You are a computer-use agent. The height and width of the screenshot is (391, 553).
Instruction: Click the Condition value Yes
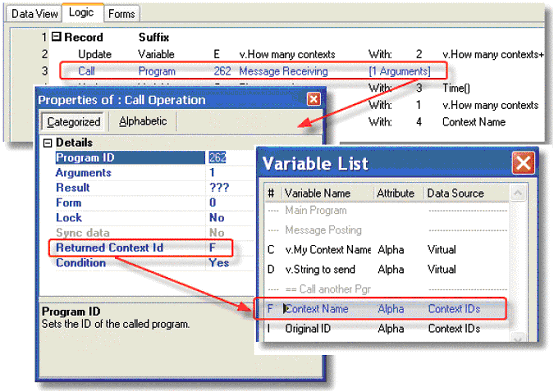click(x=219, y=263)
